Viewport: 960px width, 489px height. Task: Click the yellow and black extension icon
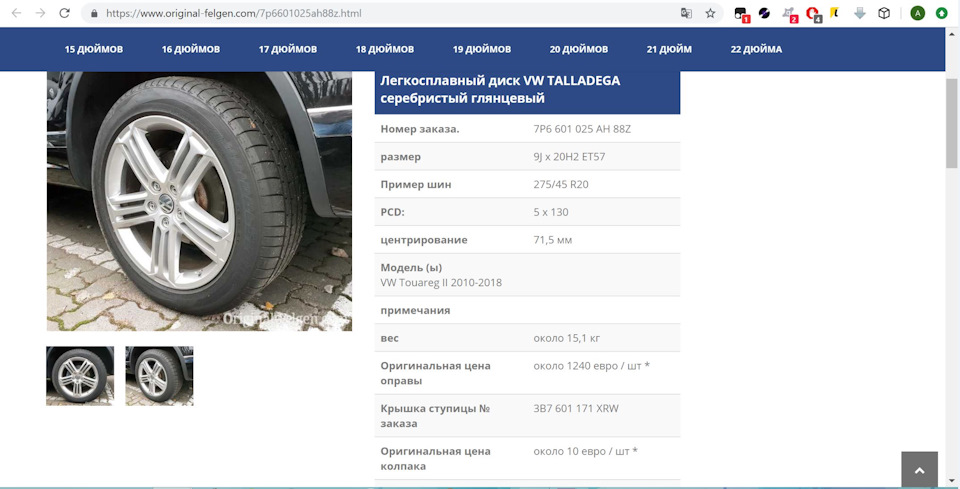coord(834,13)
